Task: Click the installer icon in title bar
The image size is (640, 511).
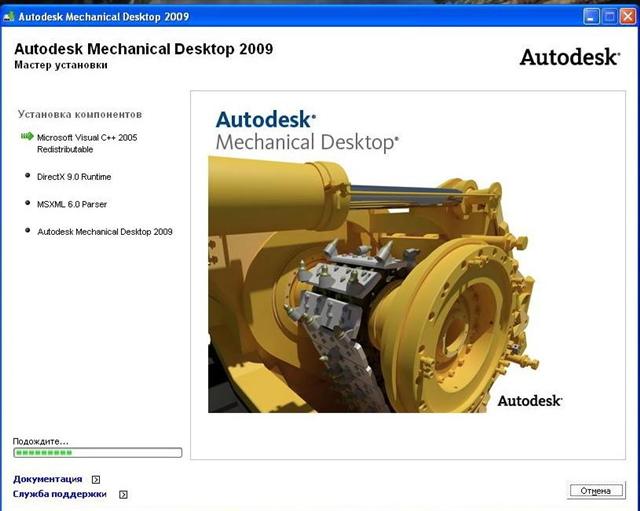Action: pyautogui.click(x=8, y=17)
